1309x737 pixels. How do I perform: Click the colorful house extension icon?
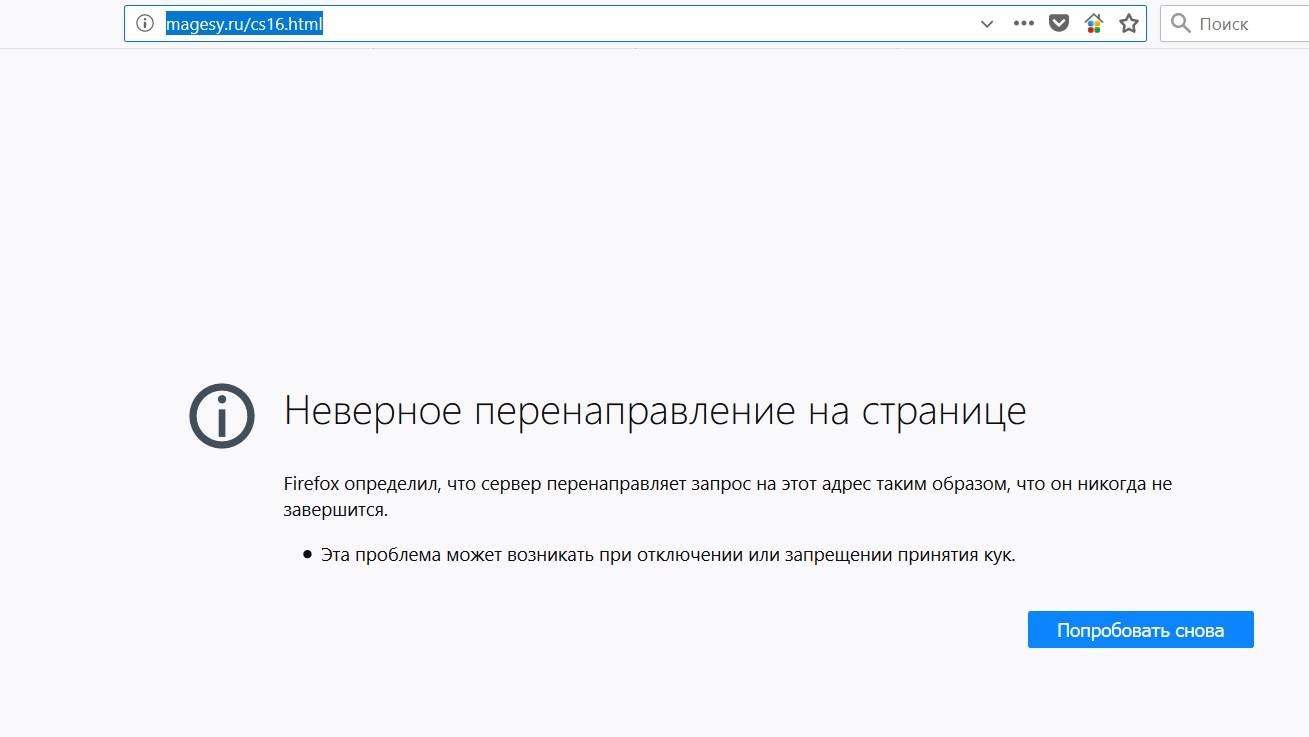pos(1094,24)
